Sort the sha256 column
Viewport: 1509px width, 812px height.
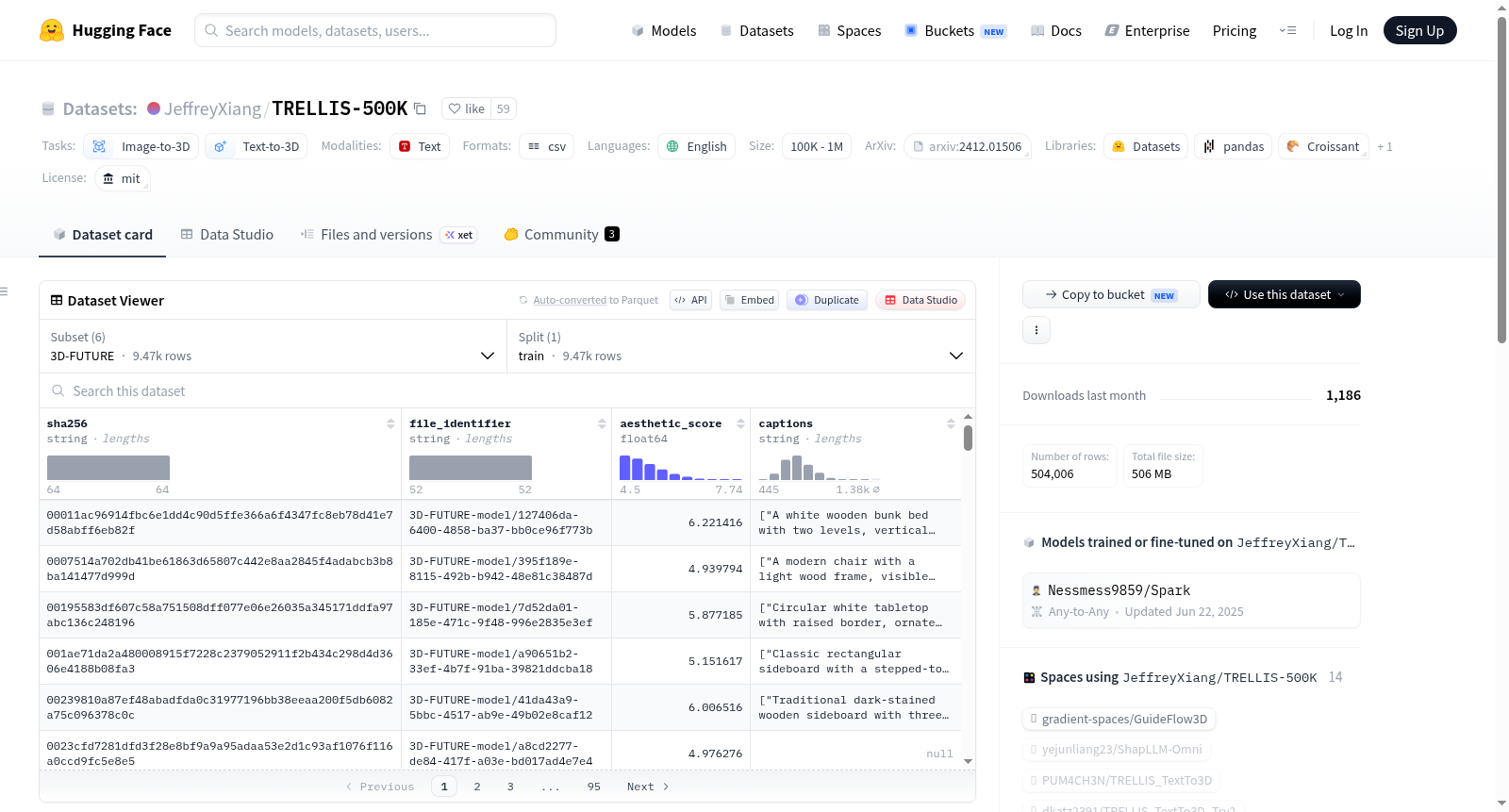[x=390, y=423]
